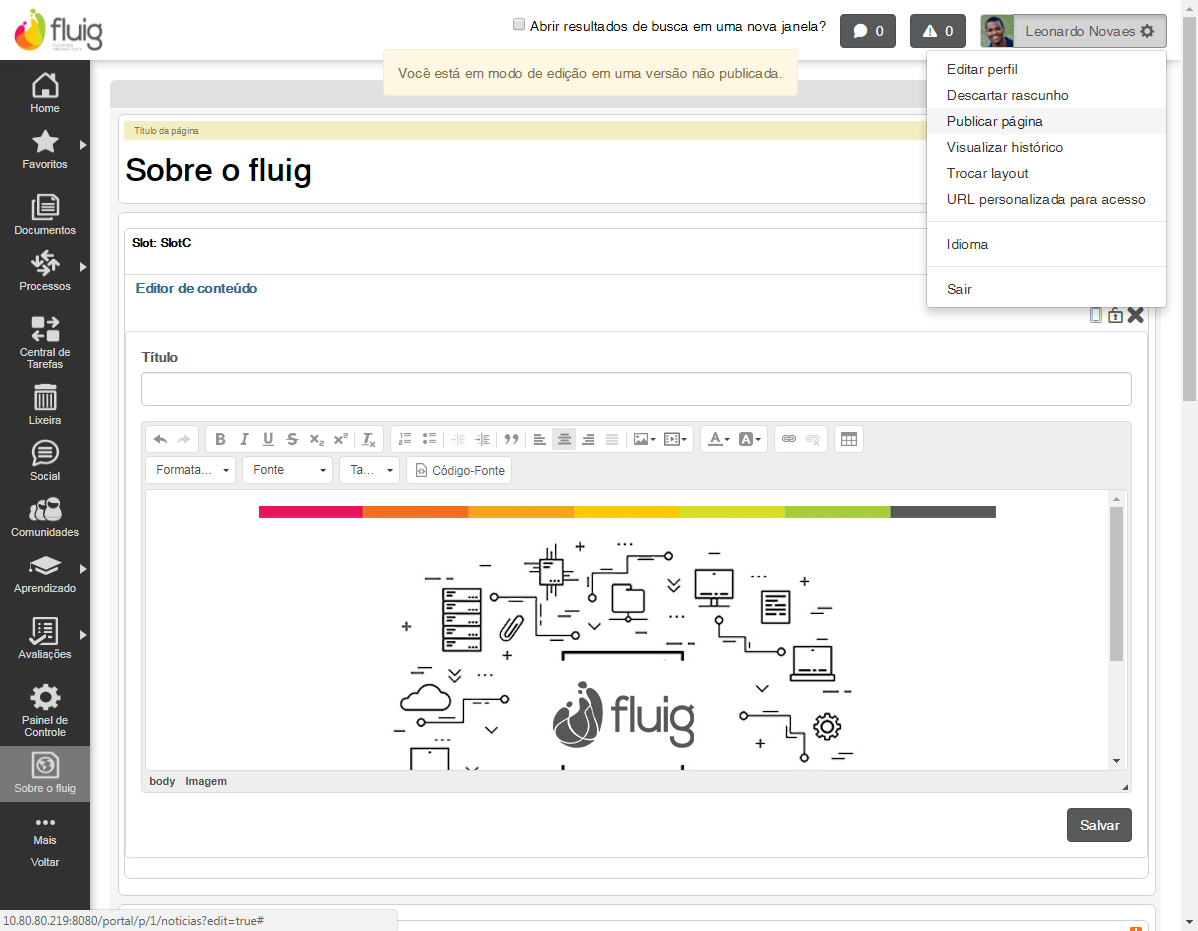Remove the content editor widget (X)

pos(1135,315)
